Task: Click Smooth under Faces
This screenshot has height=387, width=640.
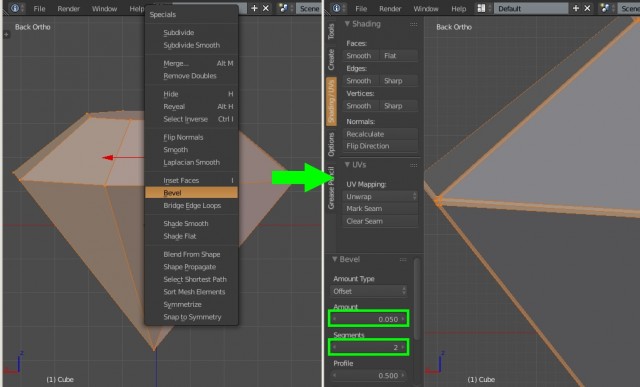Action: point(361,56)
